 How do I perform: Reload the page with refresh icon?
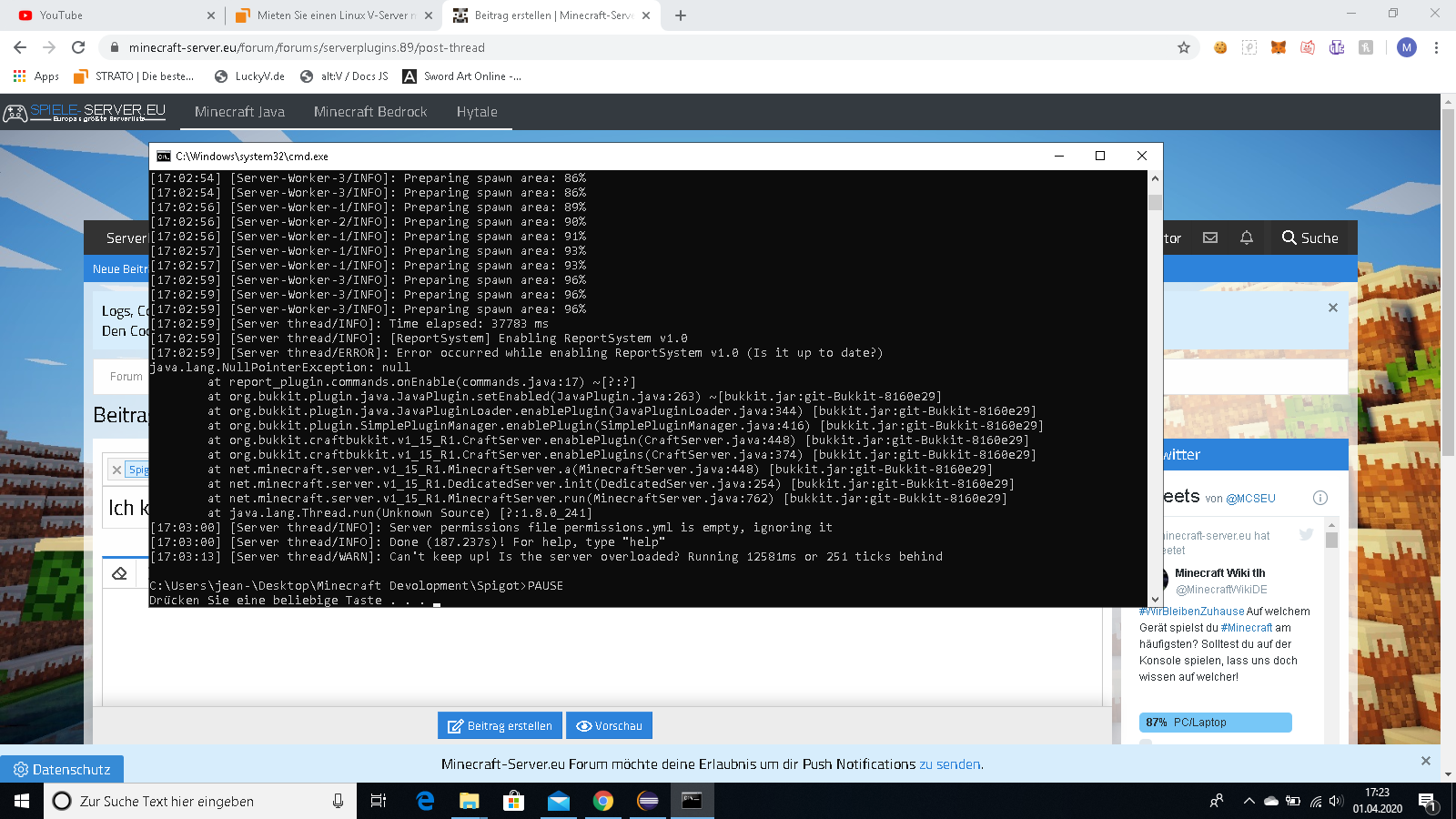78,47
